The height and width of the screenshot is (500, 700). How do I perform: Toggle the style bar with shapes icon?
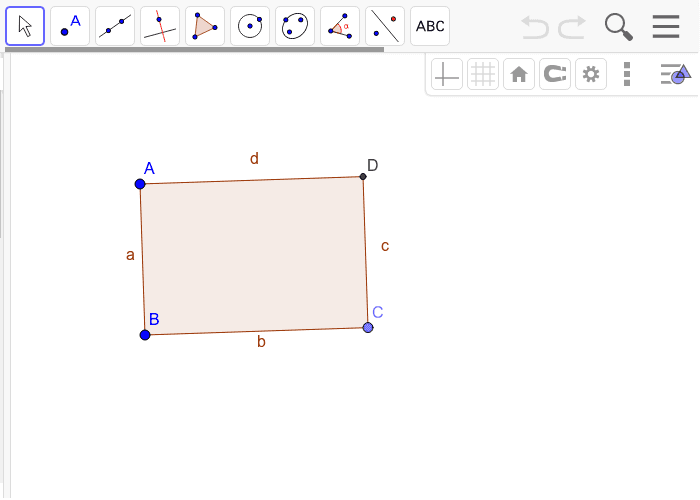675,74
